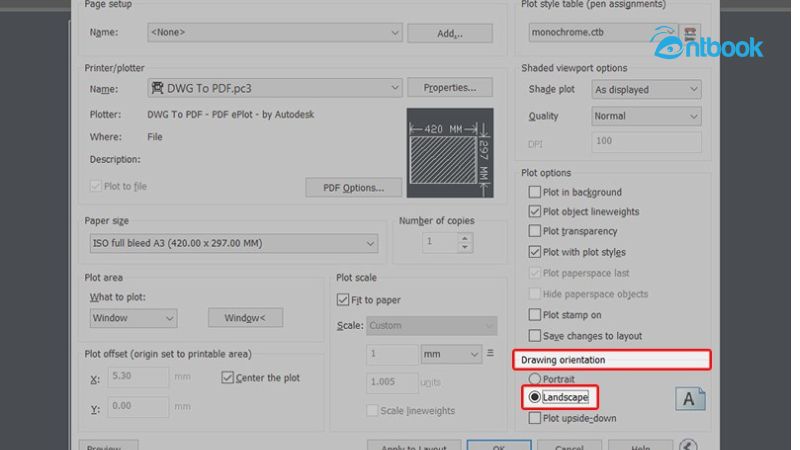
Task: Click the plot offset X field
Action: point(138,377)
